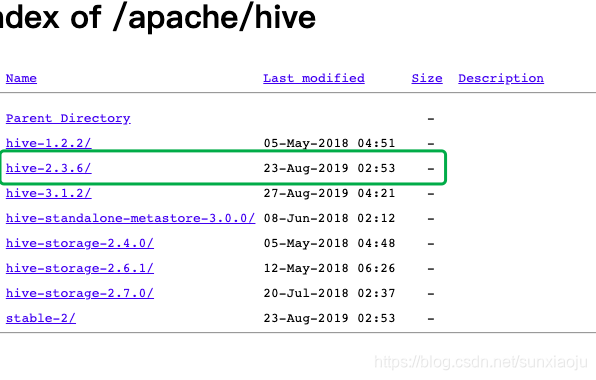596x380 pixels.
Task: Go to Parent Directory
Action: click(68, 118)
